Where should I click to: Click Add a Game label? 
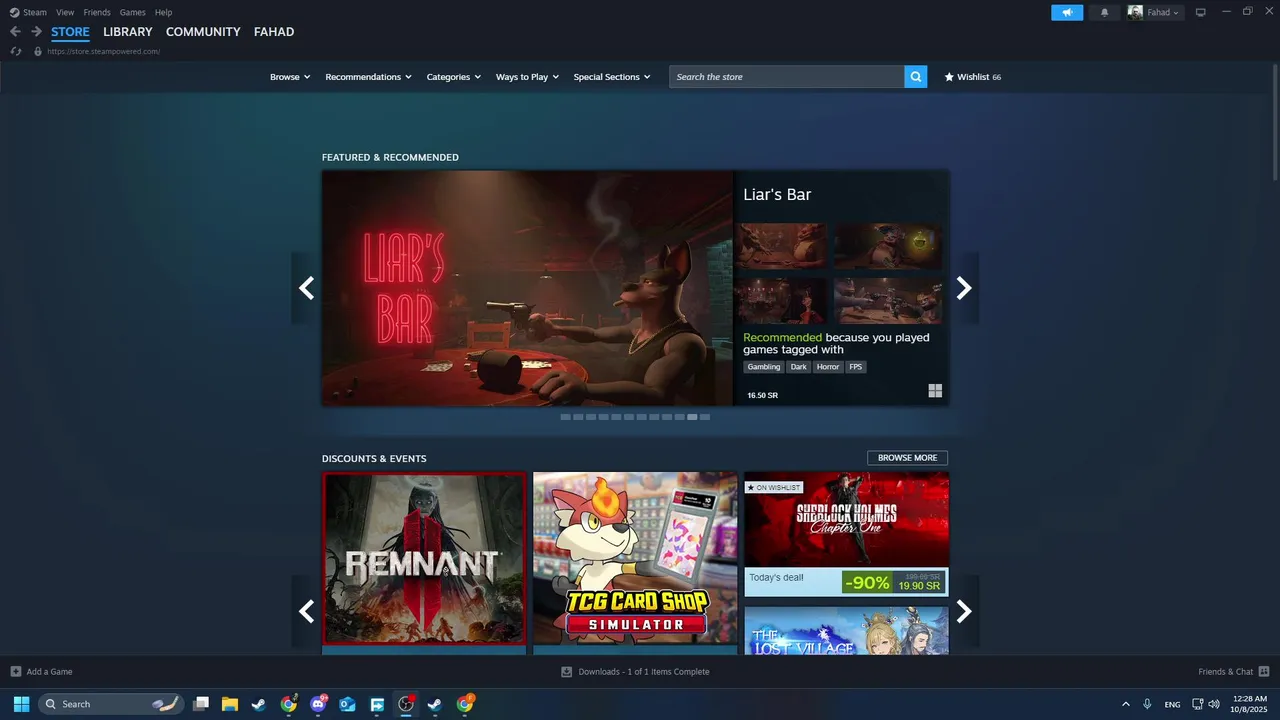pyautogui.click(x=49, y=671)
